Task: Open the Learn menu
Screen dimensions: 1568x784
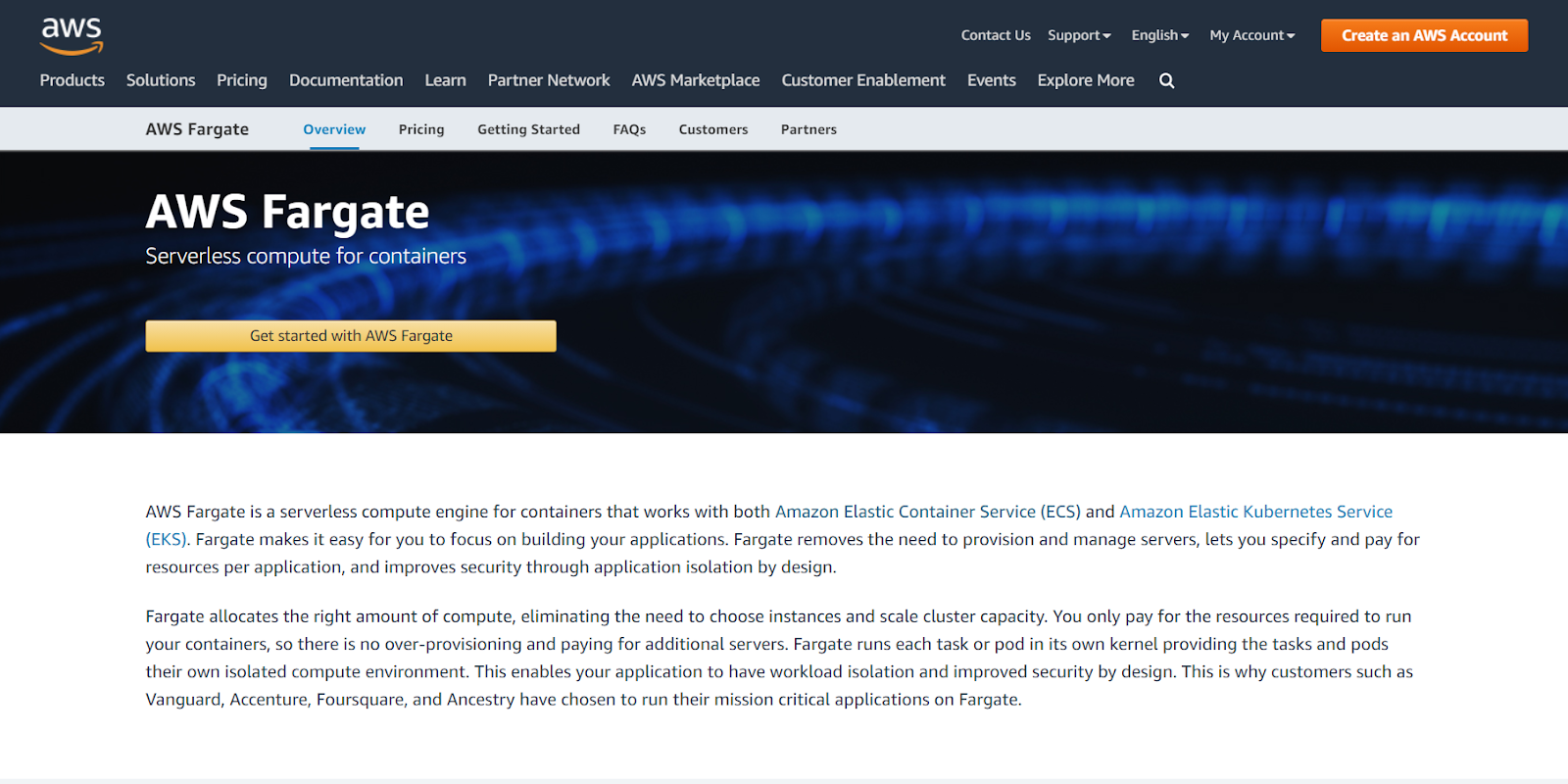Action: pos(445,80)
